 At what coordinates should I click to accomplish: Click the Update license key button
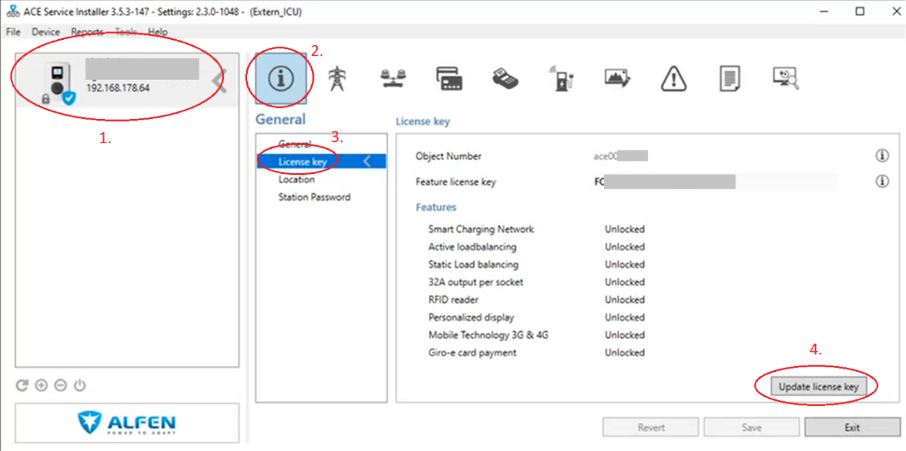click(x=819, y=387)
